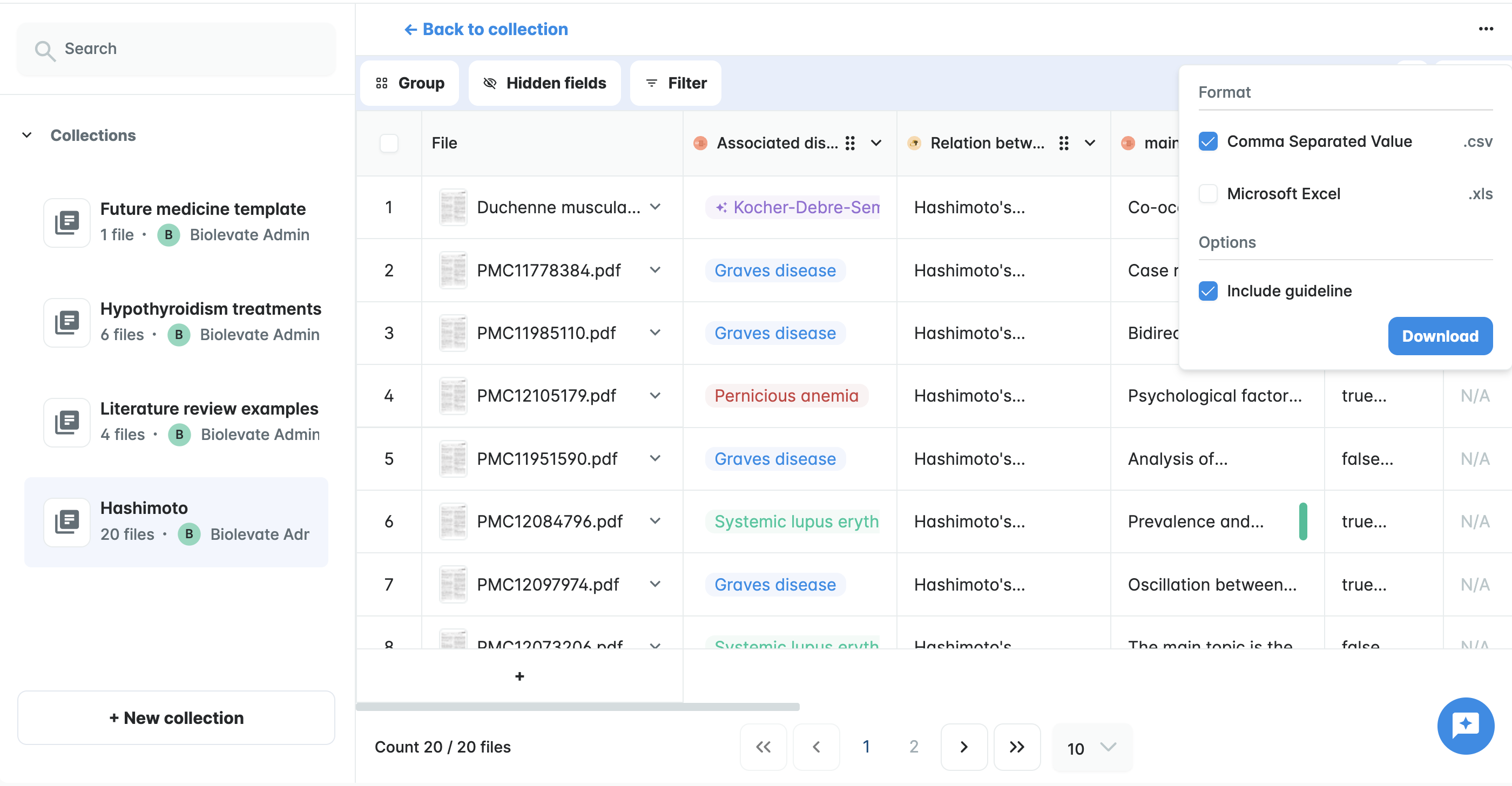
Task: Select the Microsoft Excel format checkbox
Action: click(x=1208, y=194)
